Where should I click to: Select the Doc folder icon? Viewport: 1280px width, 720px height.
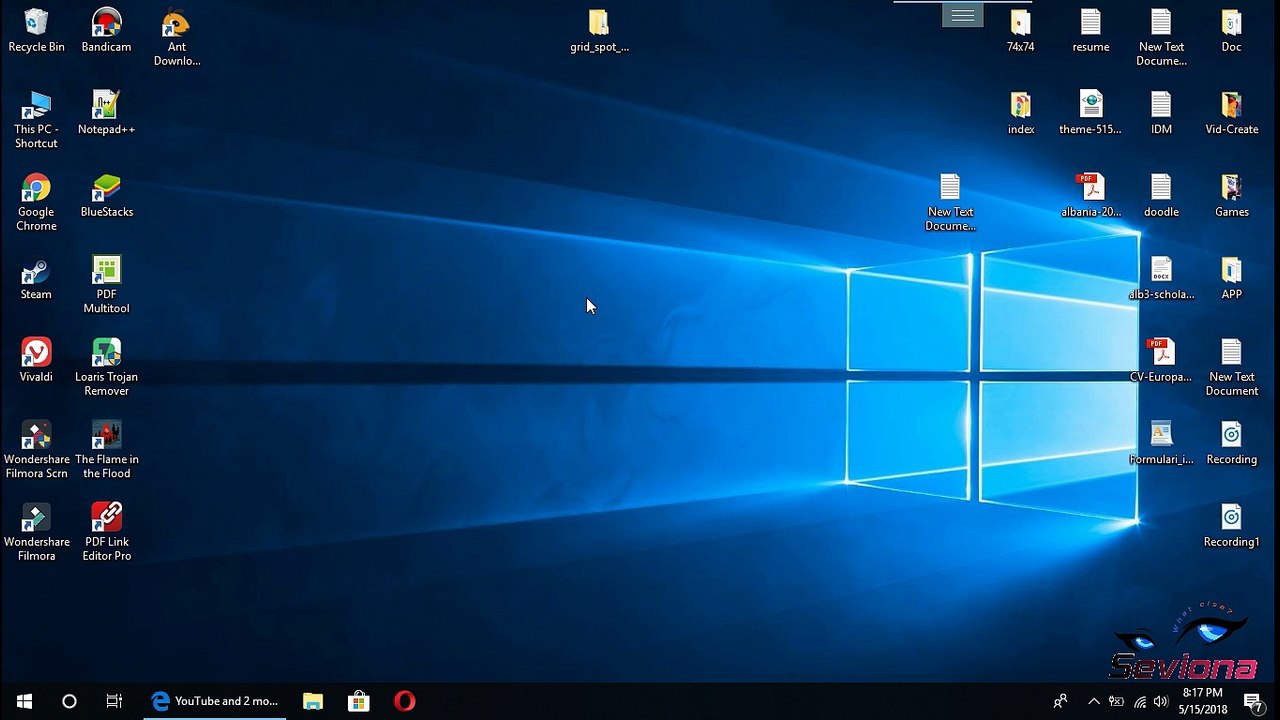point(1231,31)
